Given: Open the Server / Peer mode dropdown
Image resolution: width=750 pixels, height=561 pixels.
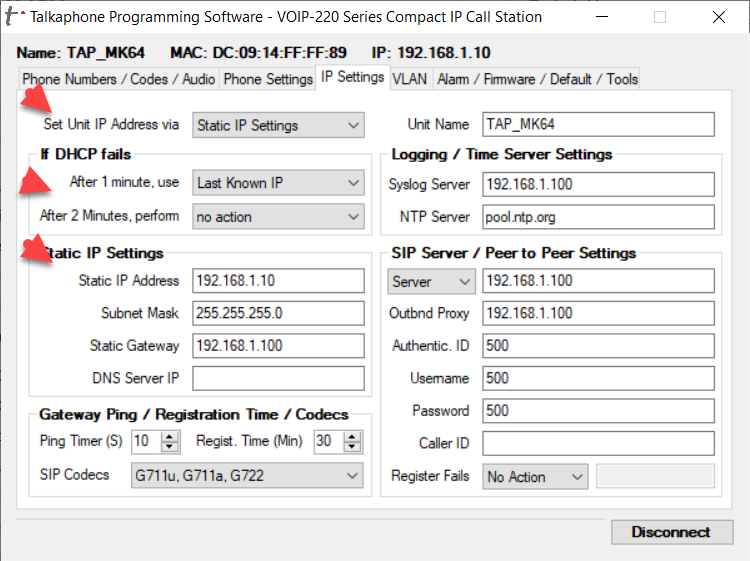Looking at the screenshot, I should (x=431, y=281).
